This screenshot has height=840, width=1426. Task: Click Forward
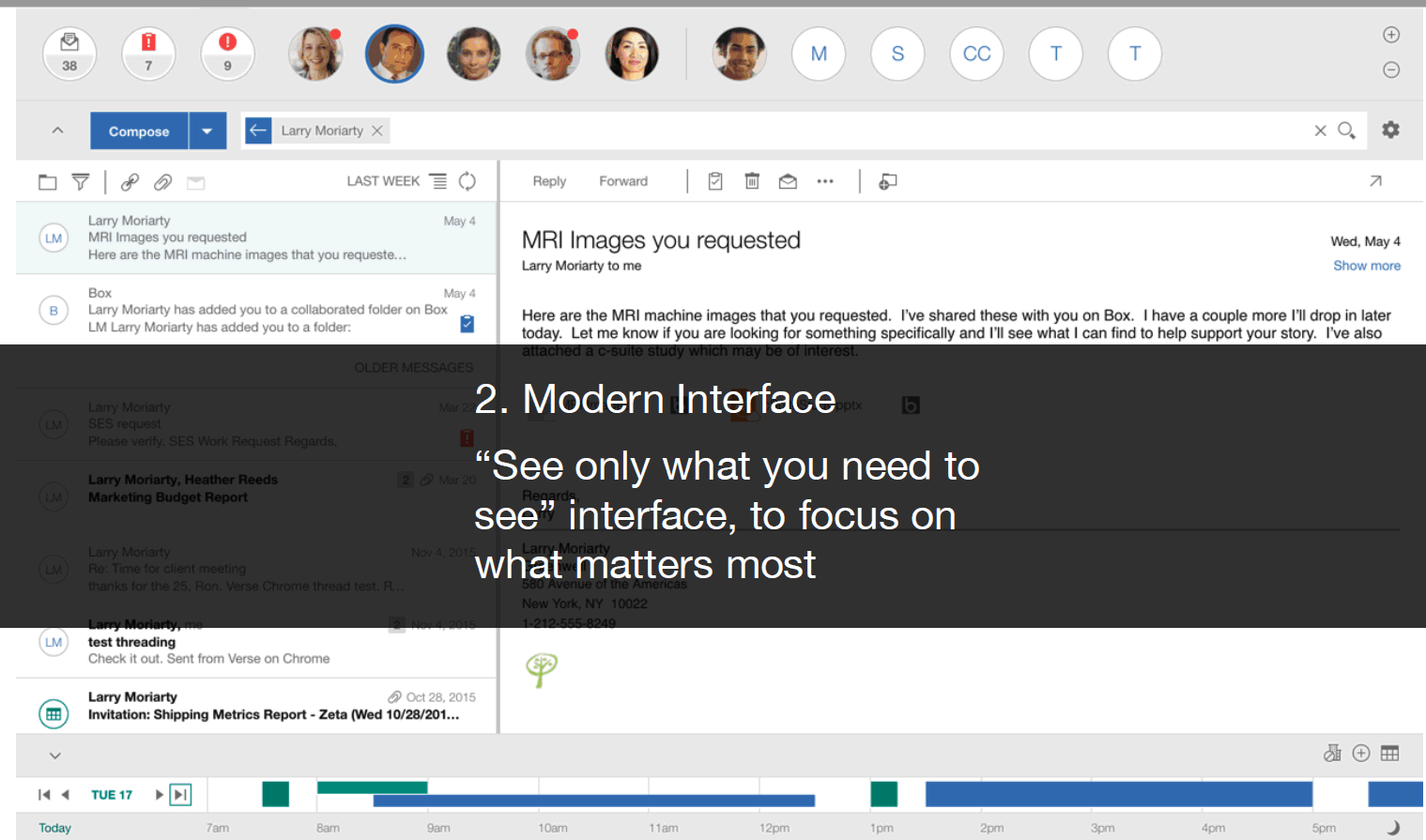[623, 181]
